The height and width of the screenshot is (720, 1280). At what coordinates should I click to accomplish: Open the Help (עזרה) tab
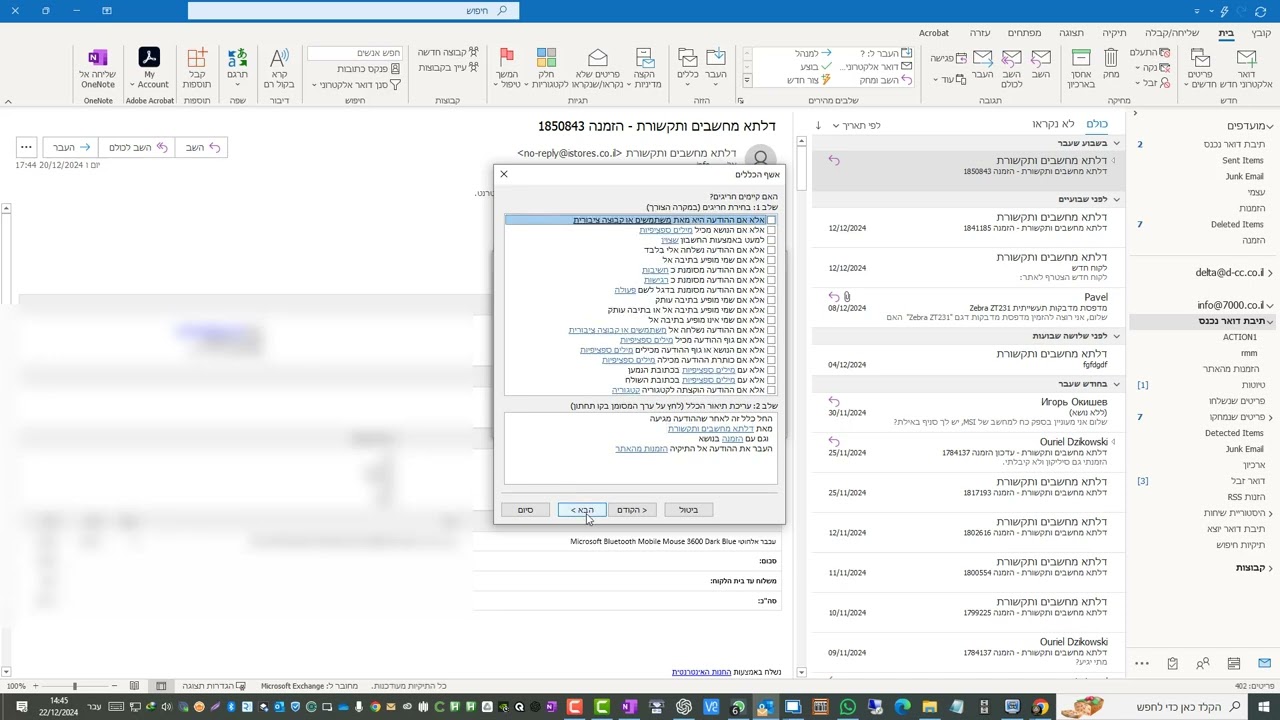[979, 33]
